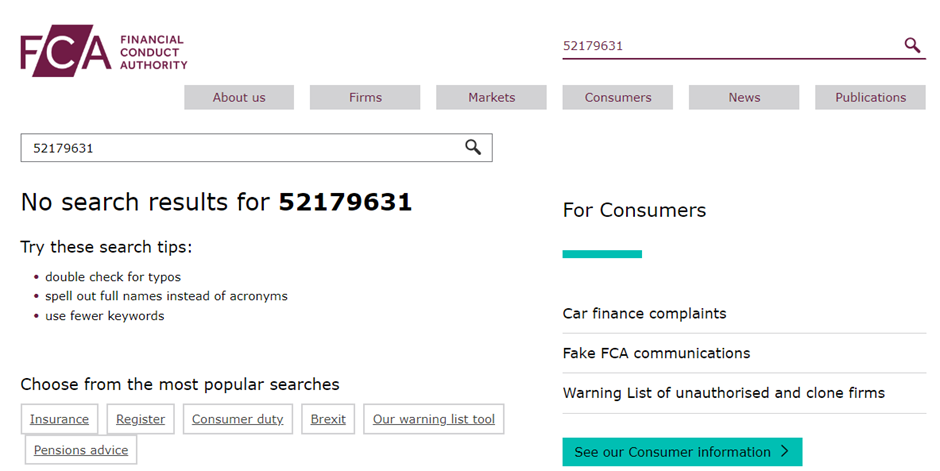
Task: Click into the main search input box
Action: (x=240, y=148)
